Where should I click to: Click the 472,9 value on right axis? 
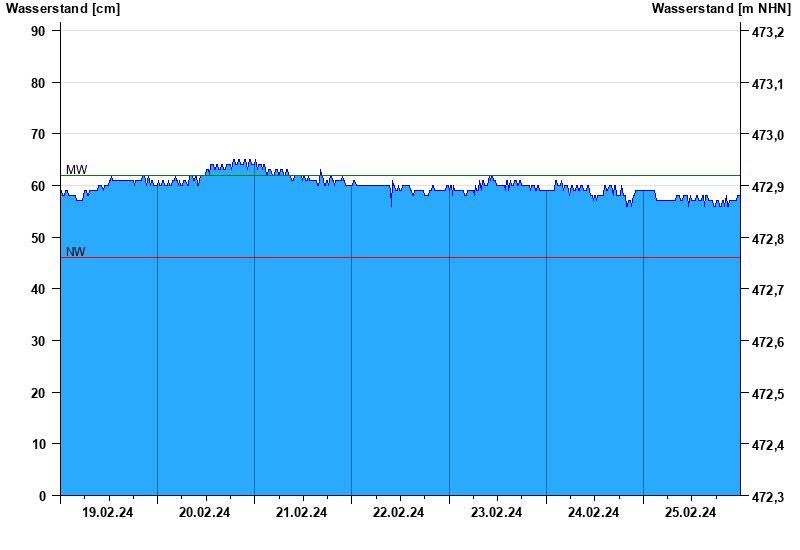coord(768,187)
